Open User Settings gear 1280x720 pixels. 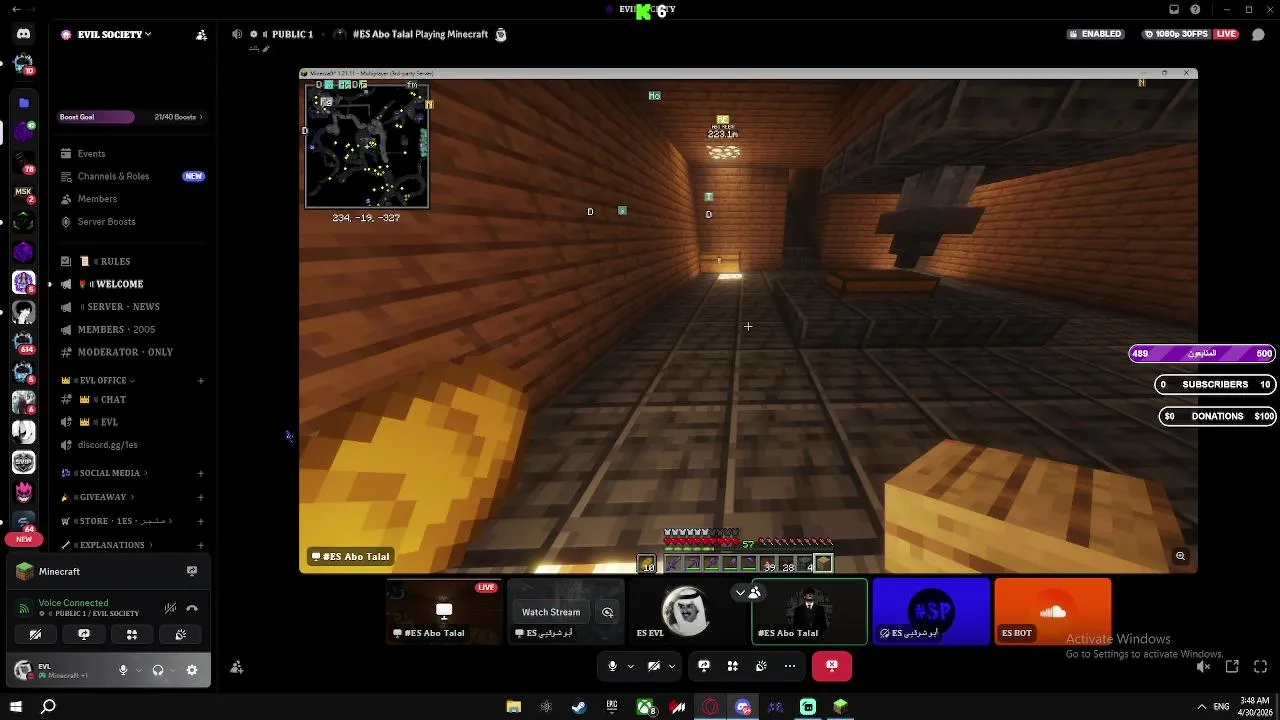click(192, 670)
